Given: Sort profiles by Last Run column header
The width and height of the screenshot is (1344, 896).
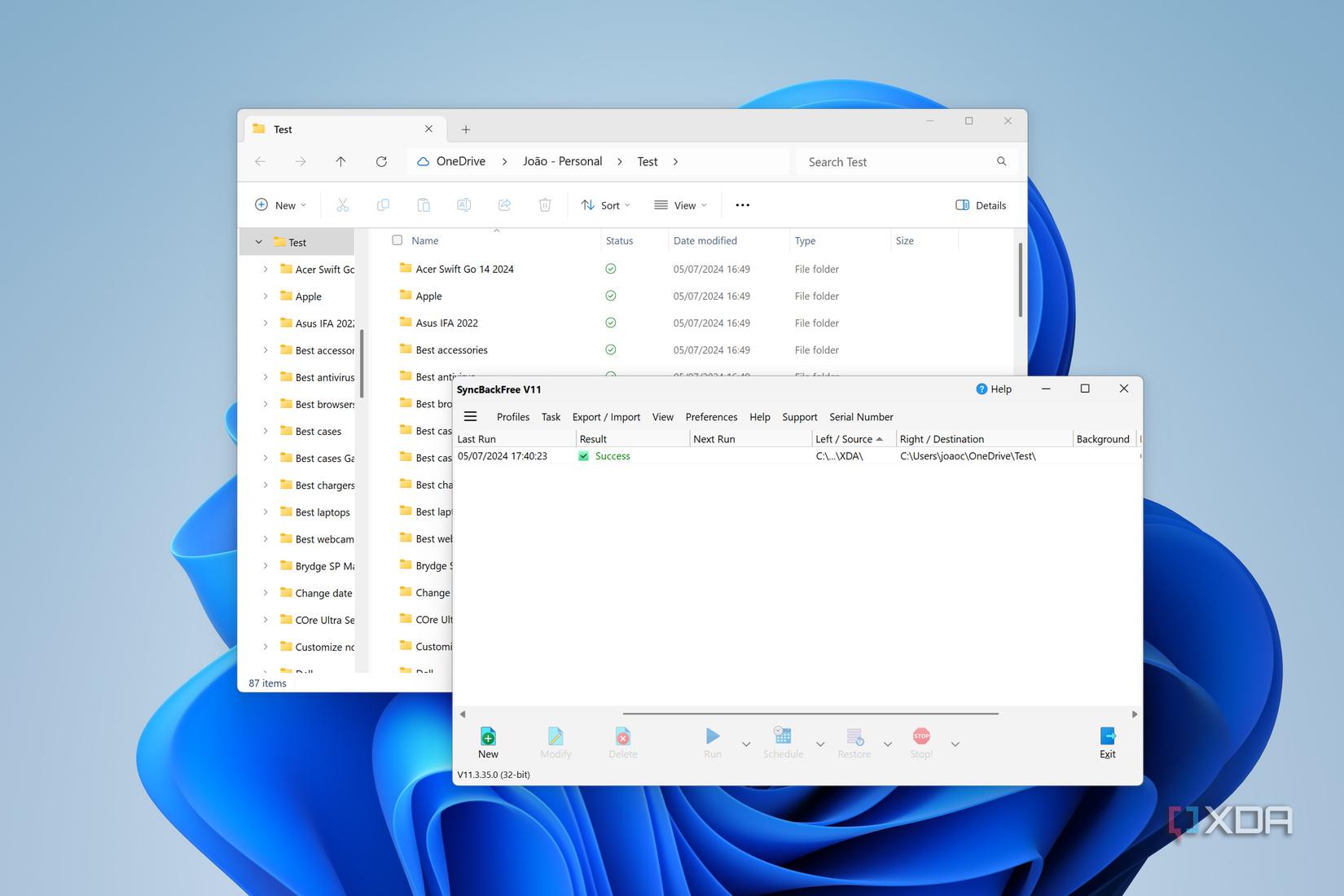Looking at the screenshot, I should click(x=515, y=439).
